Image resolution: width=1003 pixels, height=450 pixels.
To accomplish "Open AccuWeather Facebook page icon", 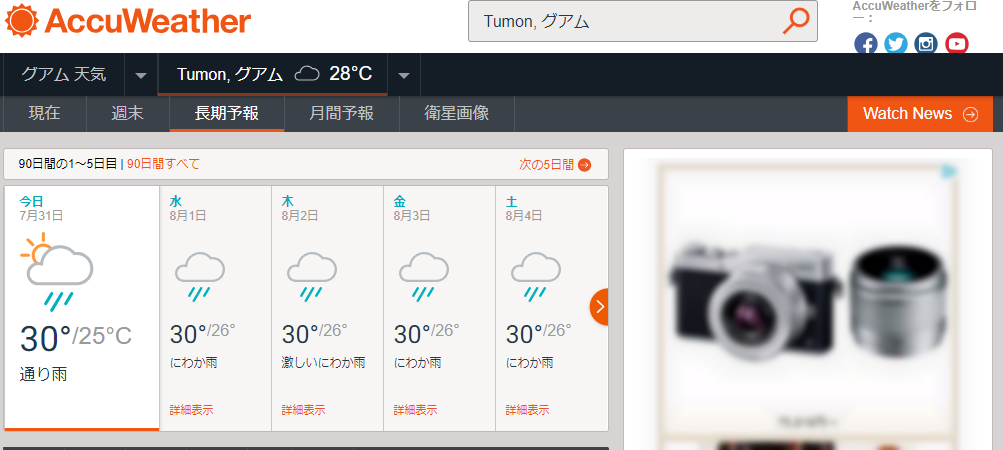I will tap(866, 44).
